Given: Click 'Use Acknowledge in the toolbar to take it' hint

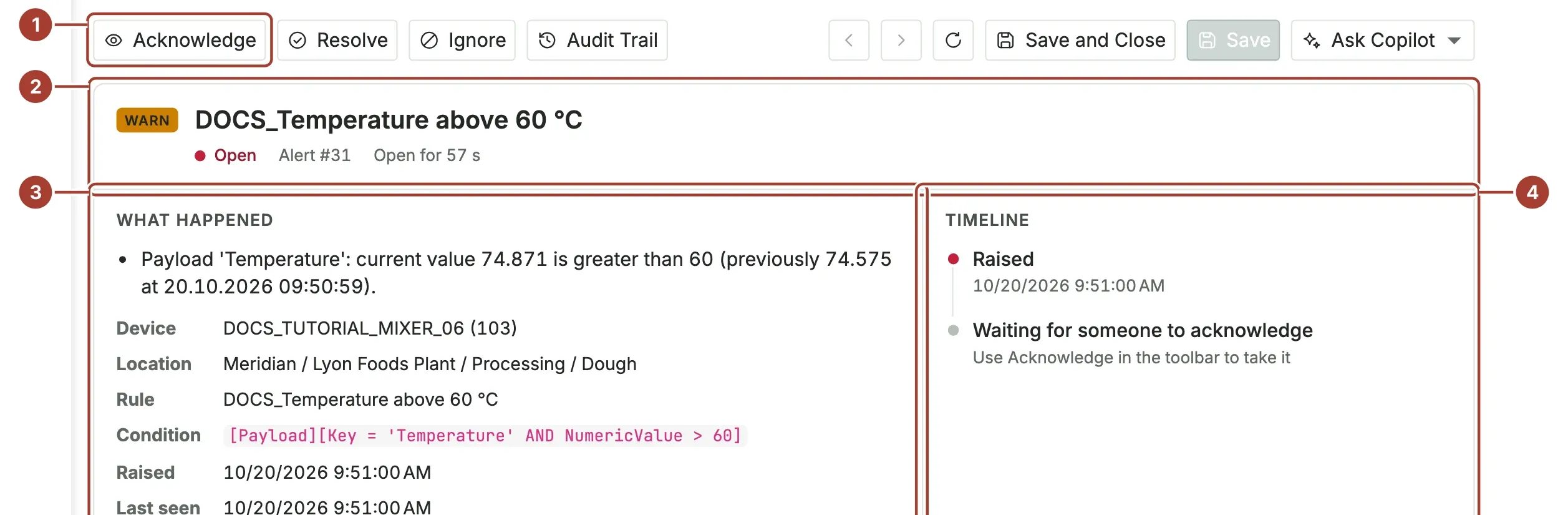Looking at the screenshot, I should [x=1131, y=357].
